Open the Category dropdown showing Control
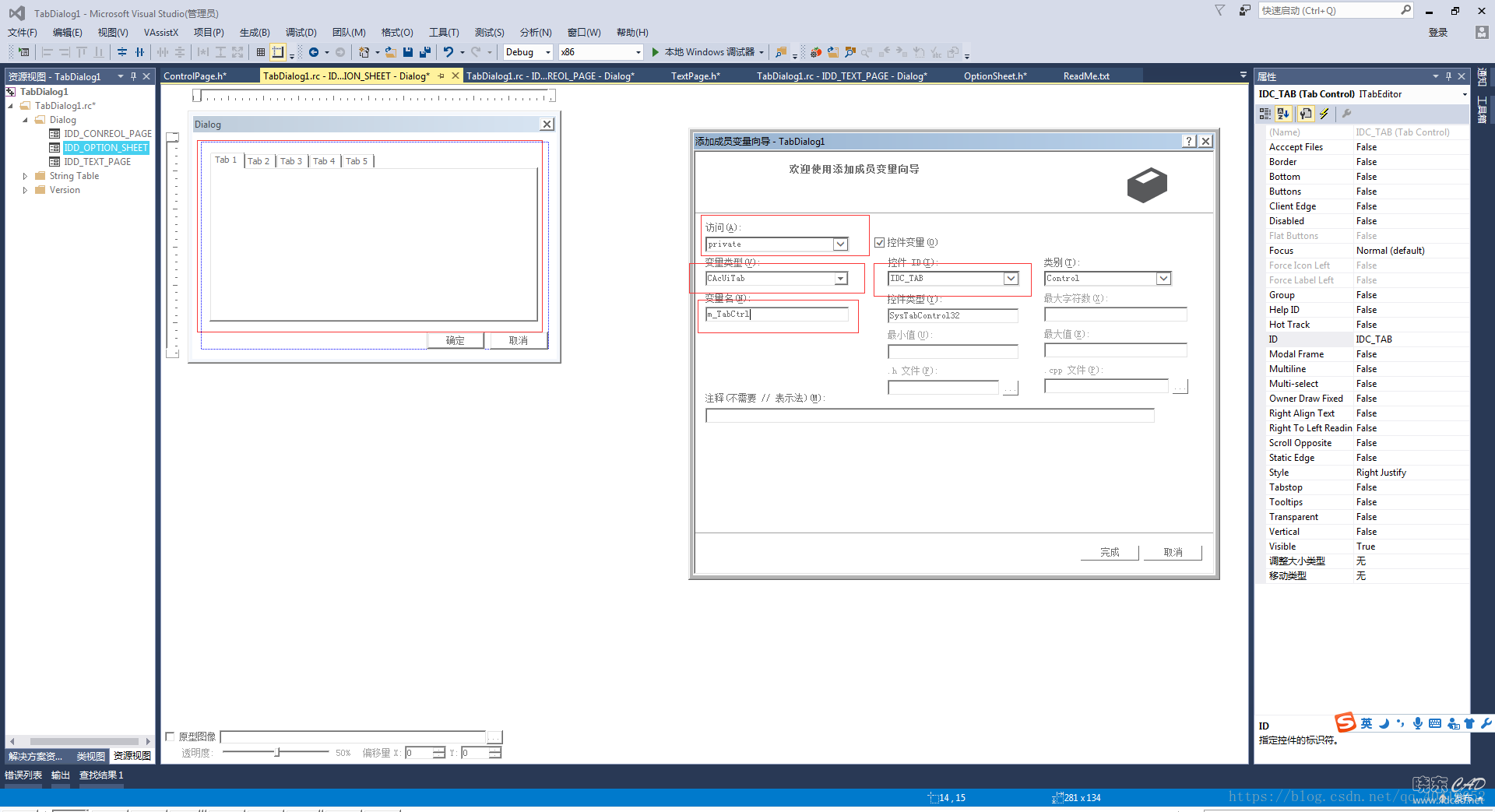Screen dimensions: 1495x812 coord(1163,279)
